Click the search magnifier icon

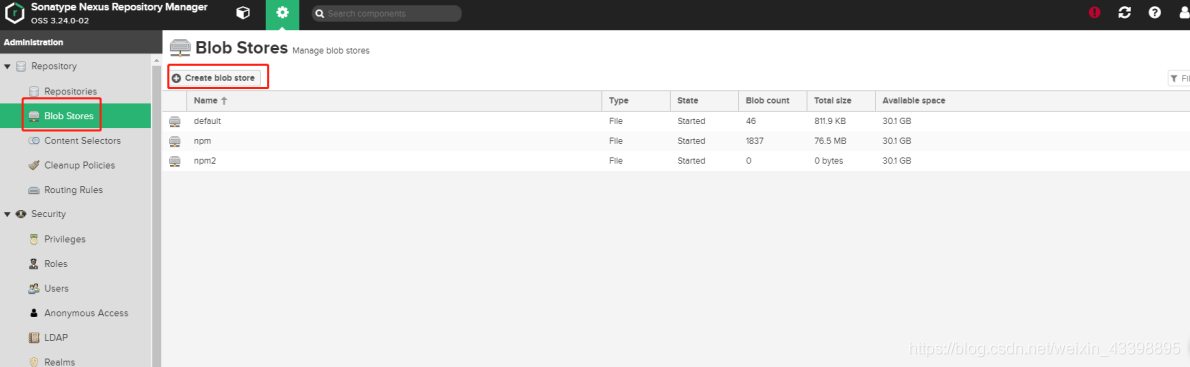[x=320, y=14]
